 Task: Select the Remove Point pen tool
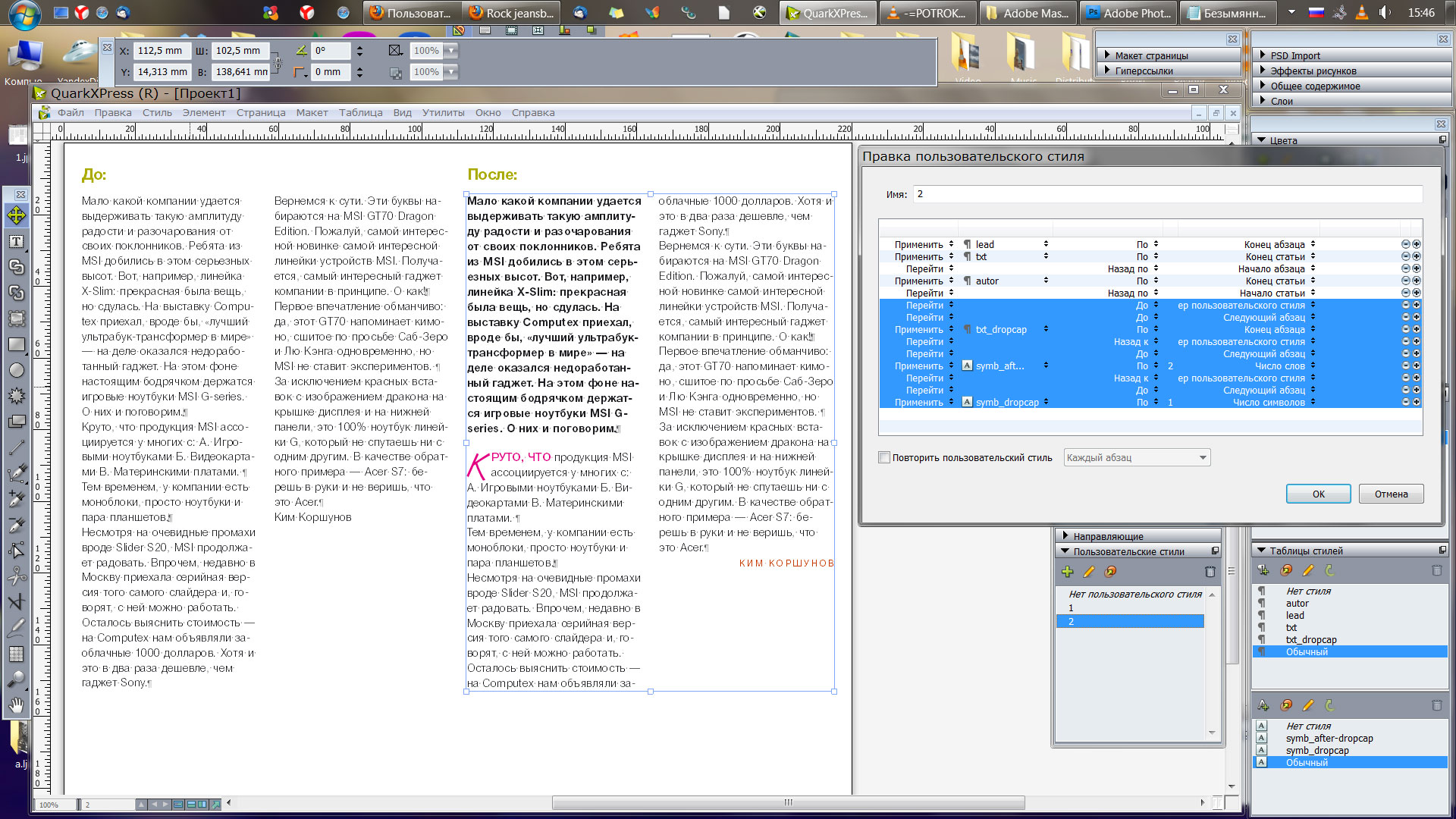point(17,525)
